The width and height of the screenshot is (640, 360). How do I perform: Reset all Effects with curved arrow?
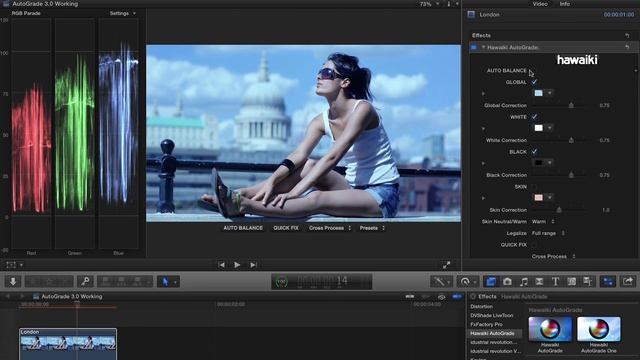[627, 36]
